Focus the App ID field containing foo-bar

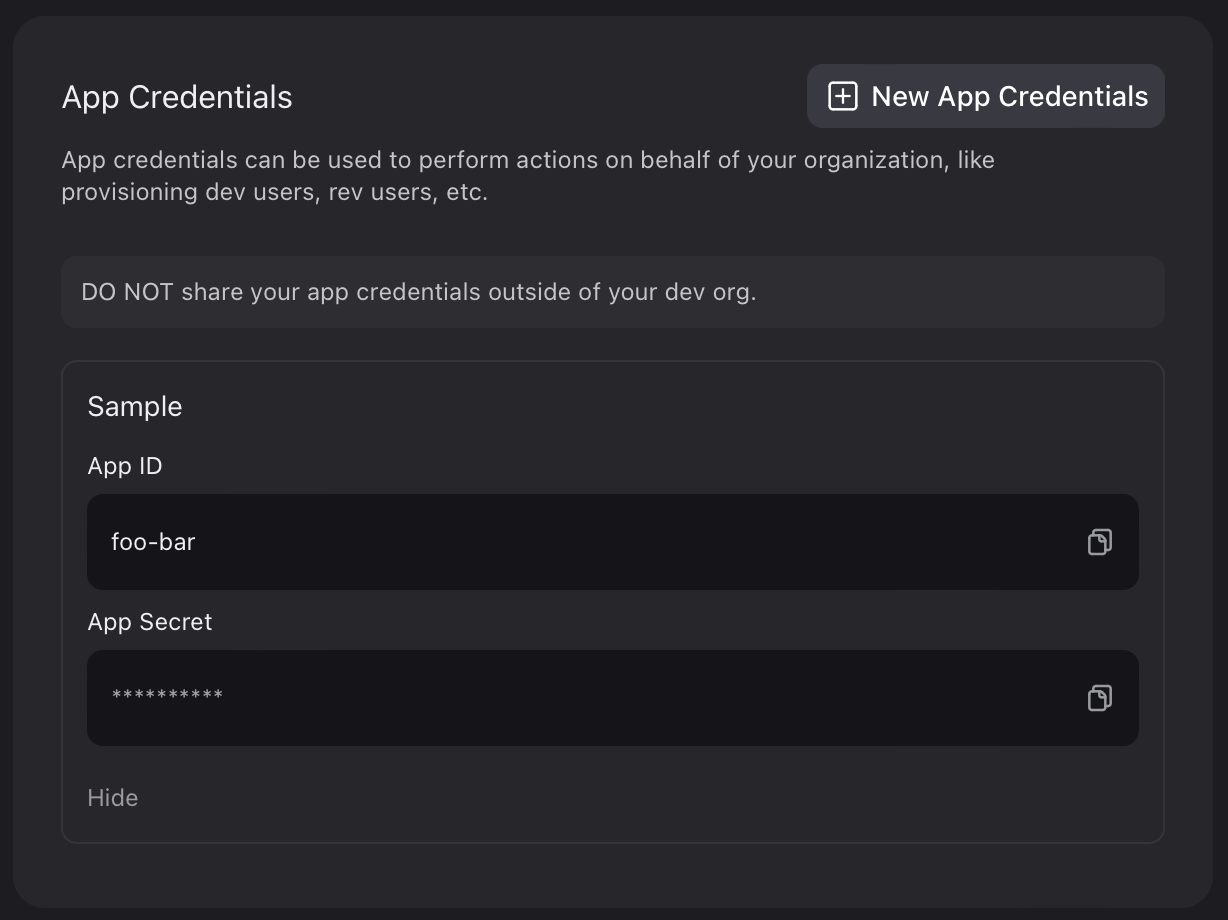pos(612,541)
